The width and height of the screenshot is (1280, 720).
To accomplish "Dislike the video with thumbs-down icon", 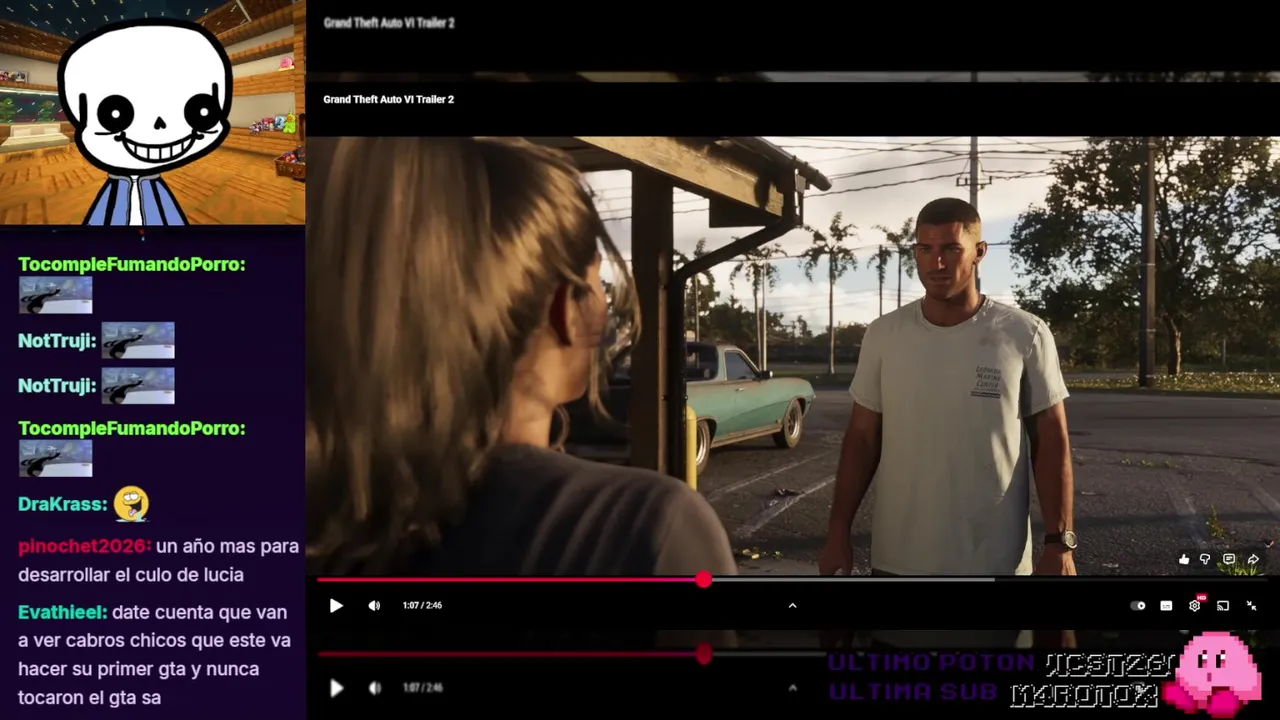I will click(1205, 559).
